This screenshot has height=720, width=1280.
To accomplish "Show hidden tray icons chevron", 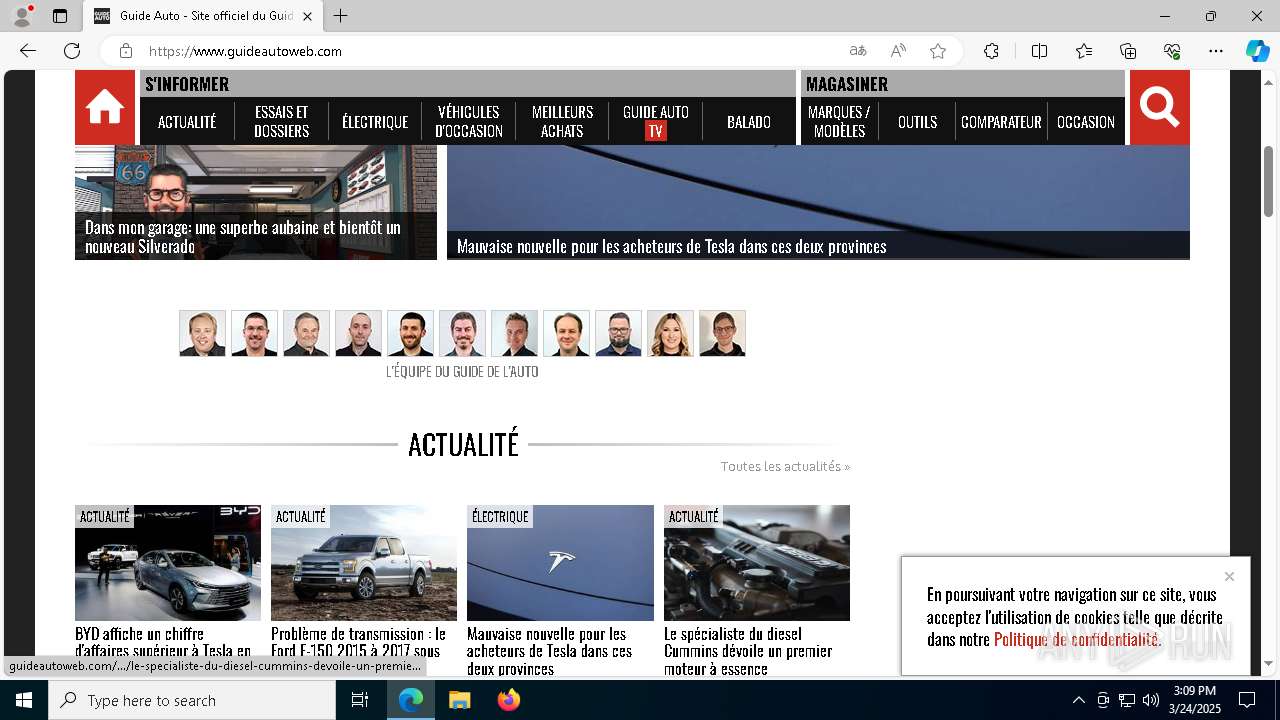I will (x=1078, y=700).
